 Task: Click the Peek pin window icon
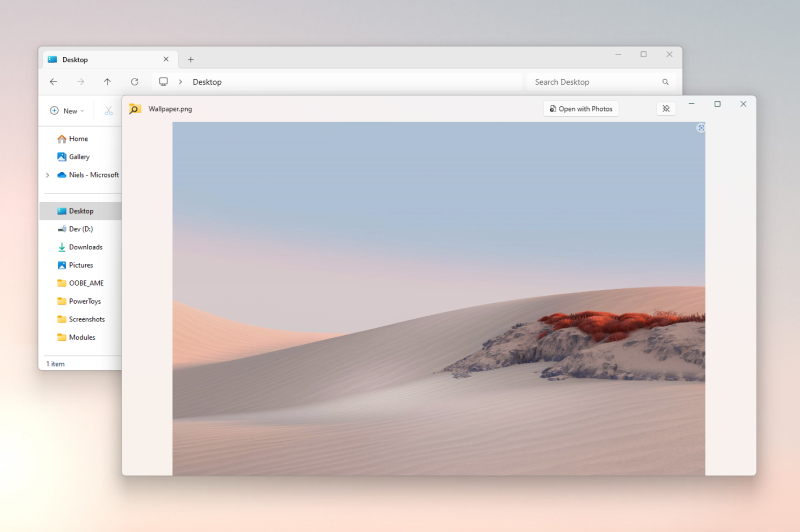point(666,109)
